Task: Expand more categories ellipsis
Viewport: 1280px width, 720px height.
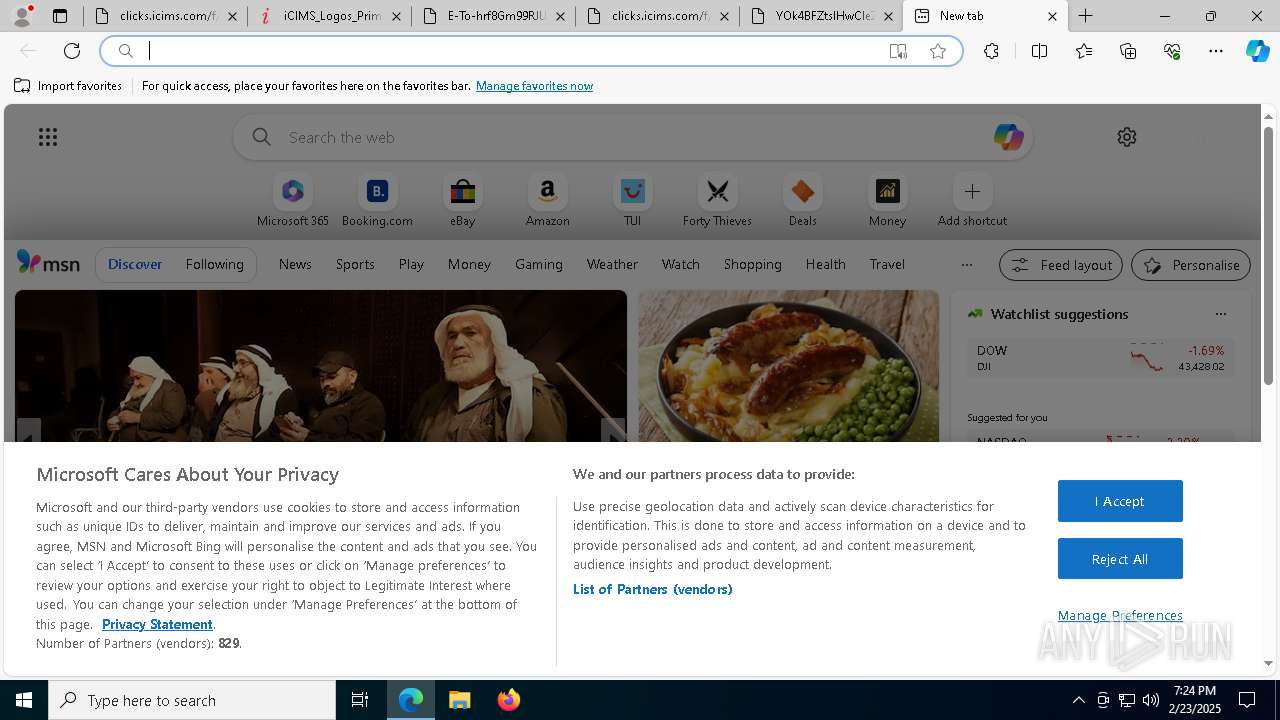Action: [x=966, y=265]
